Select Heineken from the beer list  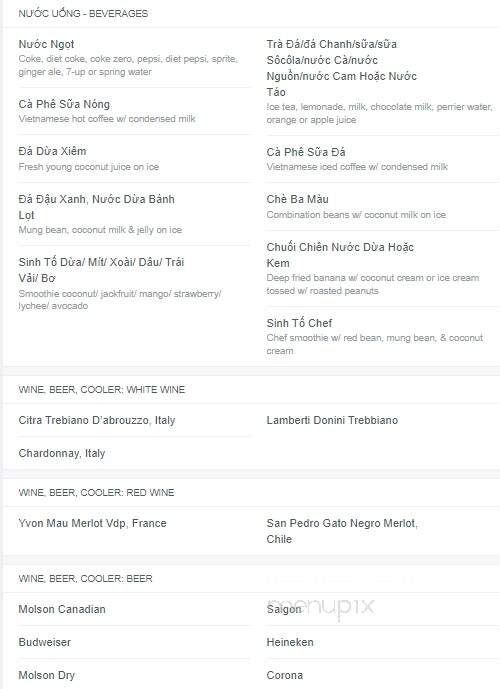click(x=290, y=642)
